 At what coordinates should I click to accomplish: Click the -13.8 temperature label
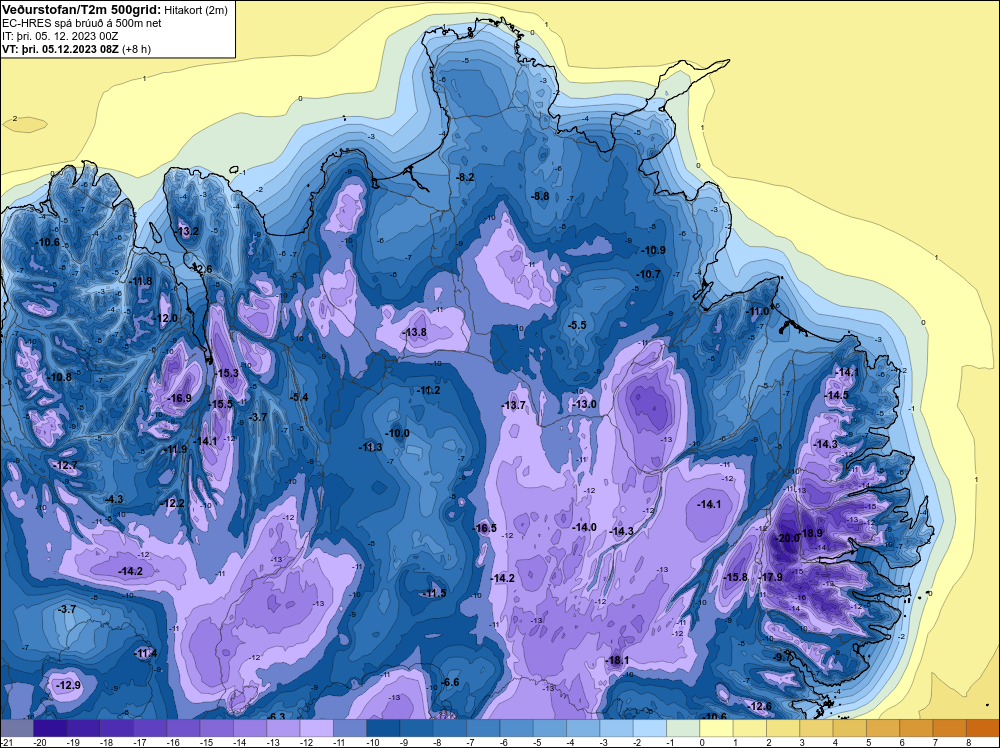click(416, 332)
